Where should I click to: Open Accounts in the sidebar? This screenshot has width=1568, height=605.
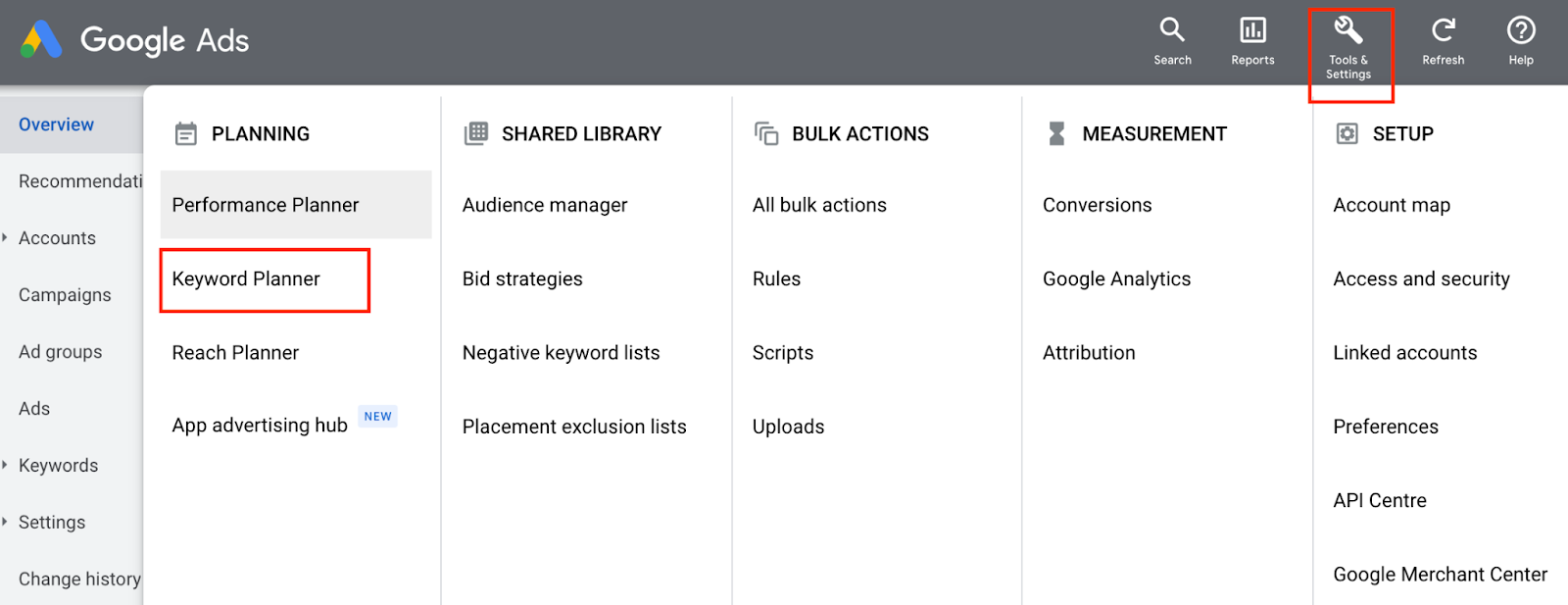click(x=57, y=238)
